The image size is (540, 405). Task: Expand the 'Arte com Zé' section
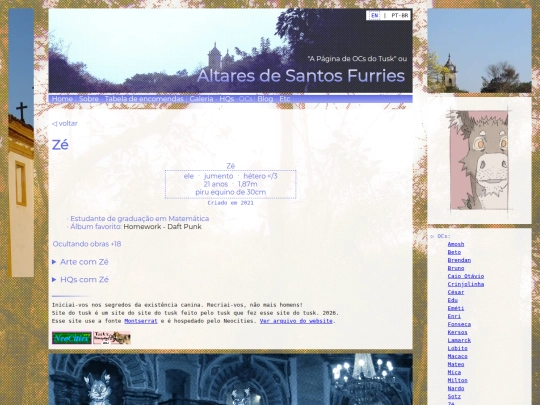80,262
